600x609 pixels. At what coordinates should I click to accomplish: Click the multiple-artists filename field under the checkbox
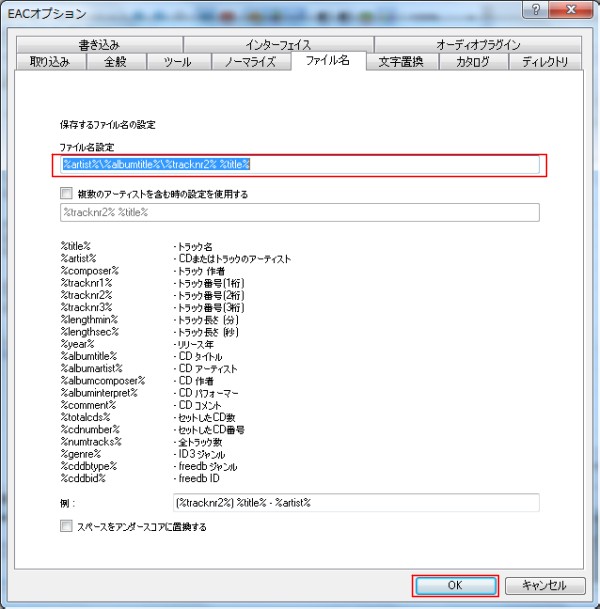[x=299, y=212]
